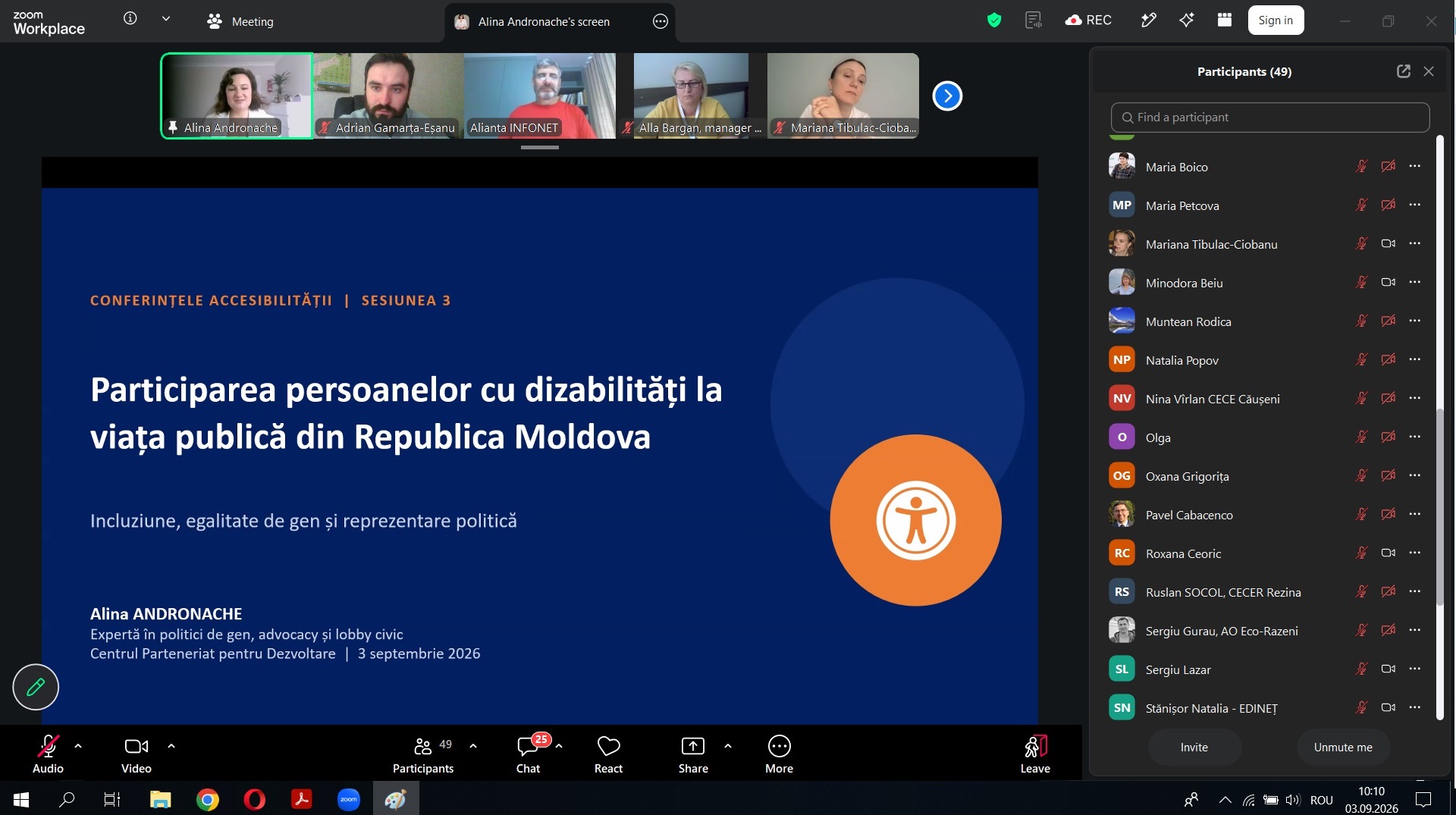Open meeting info icon
Screen dimensions: 1456x815
130,19
